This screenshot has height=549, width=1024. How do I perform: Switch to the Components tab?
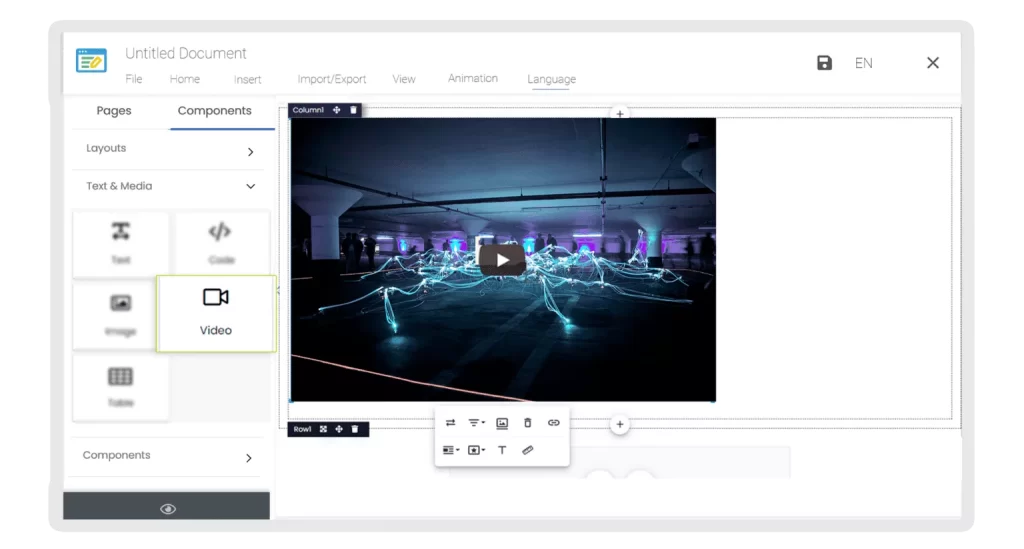[x=214, y=111]
